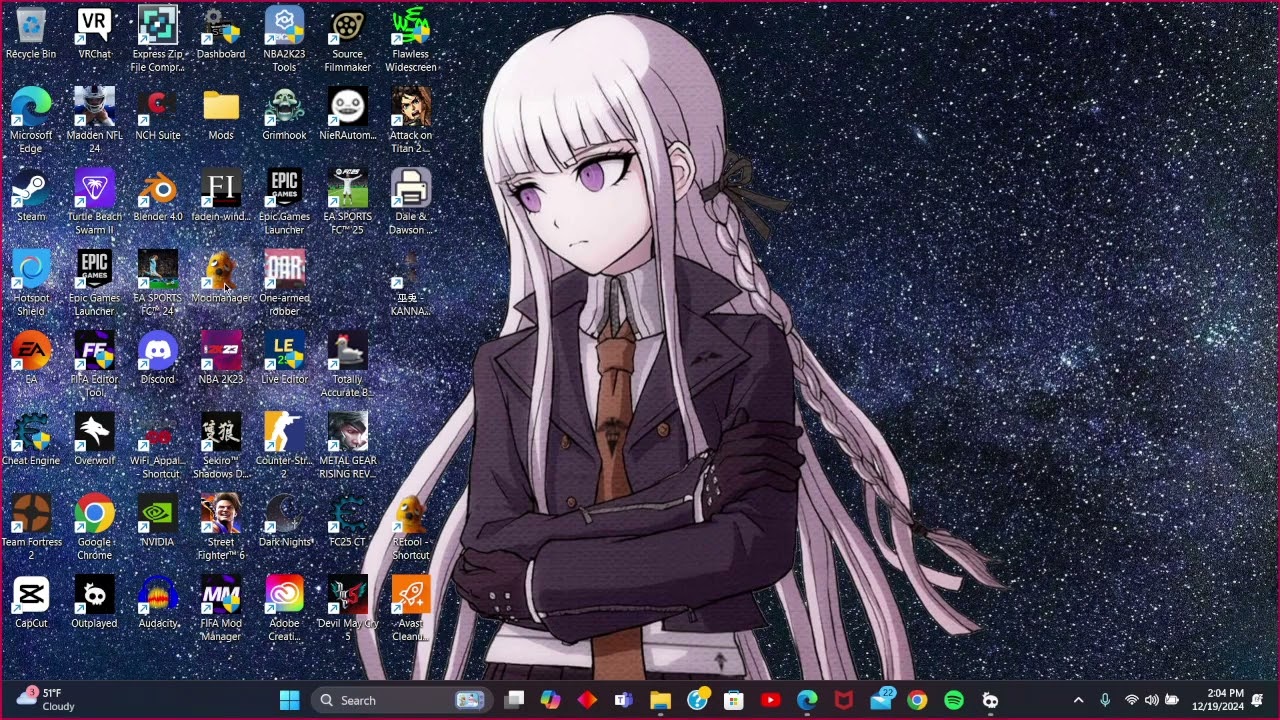Open the orange EA app shortcut
Screen dimensions: 1280x720
click(31, 358)
